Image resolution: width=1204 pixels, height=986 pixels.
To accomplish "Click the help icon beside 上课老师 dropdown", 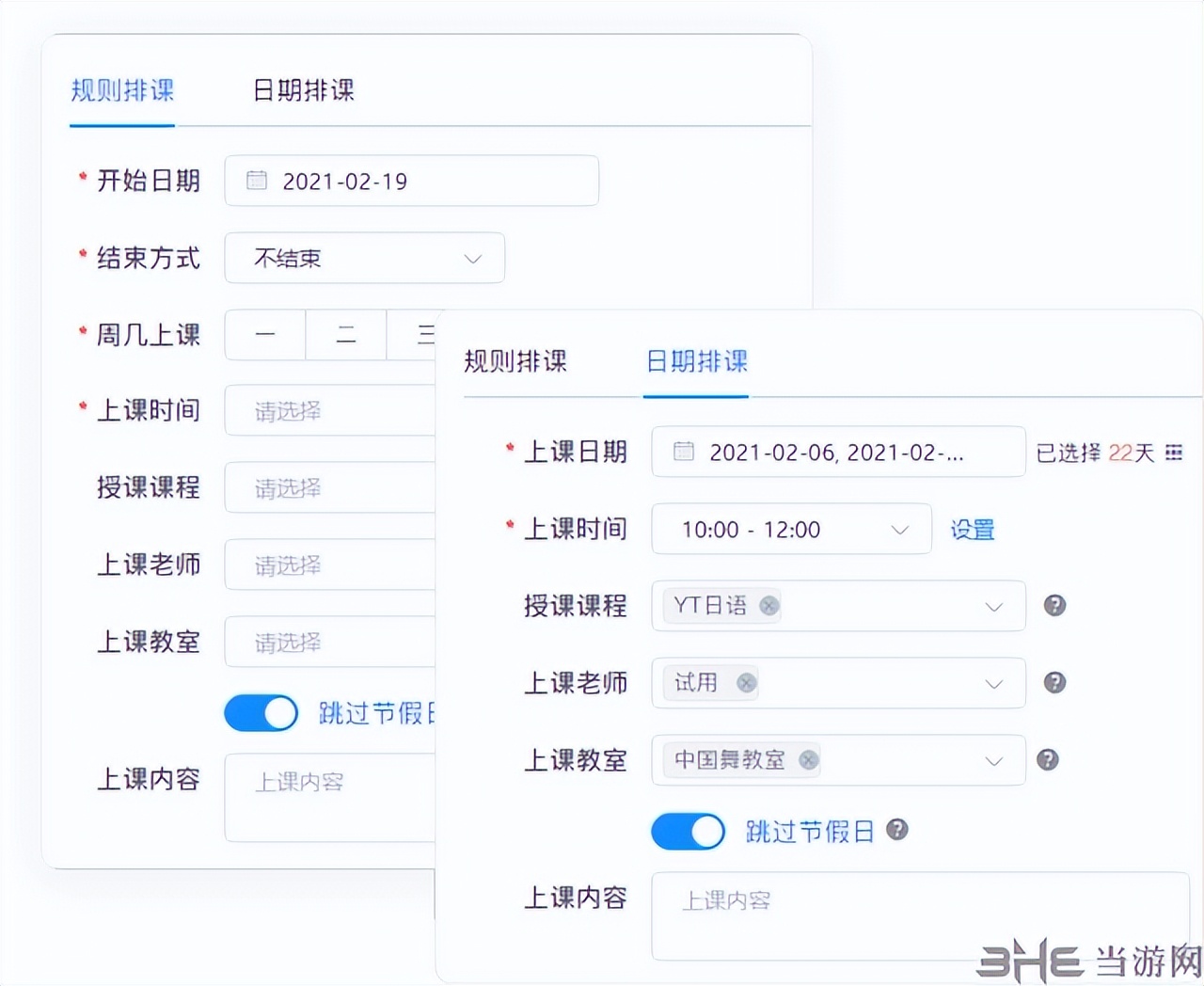I will [1053, 684].
